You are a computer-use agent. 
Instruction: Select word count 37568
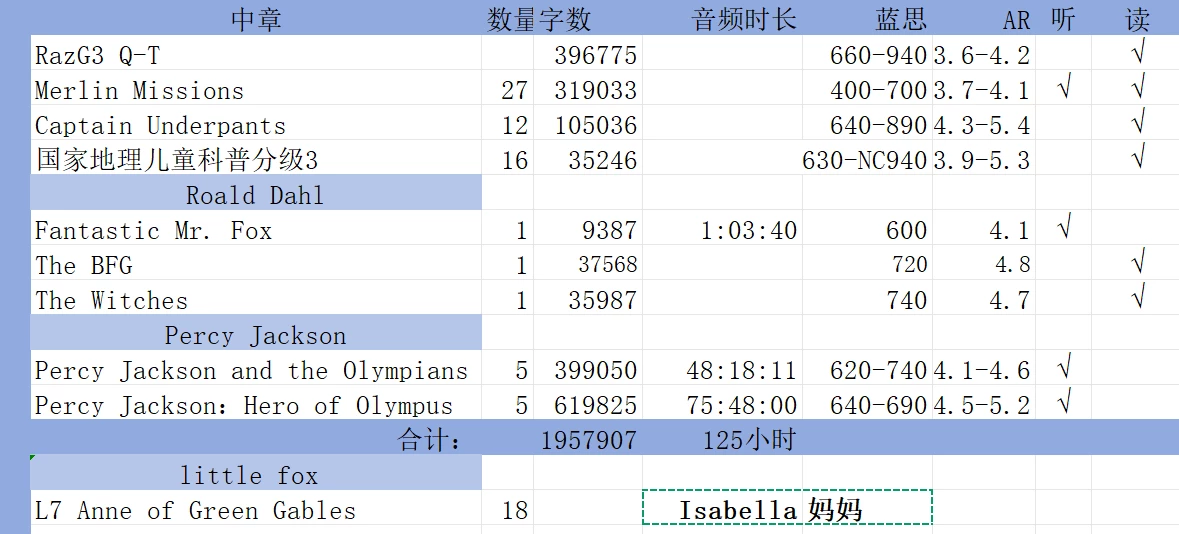588,263
